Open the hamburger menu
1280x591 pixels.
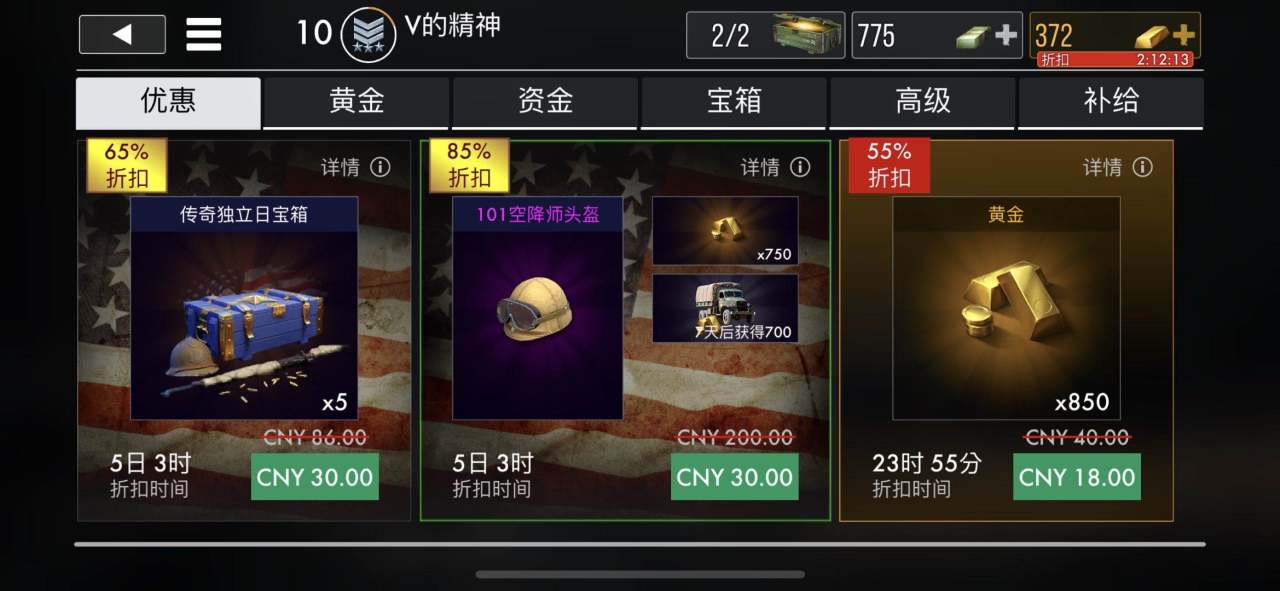point(204,35)
